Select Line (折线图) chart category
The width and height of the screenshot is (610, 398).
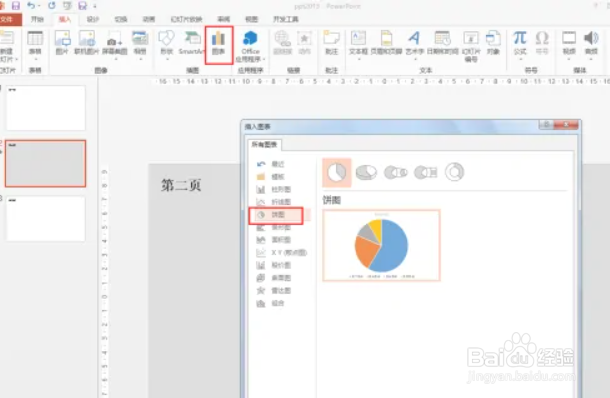click(280, 202)
